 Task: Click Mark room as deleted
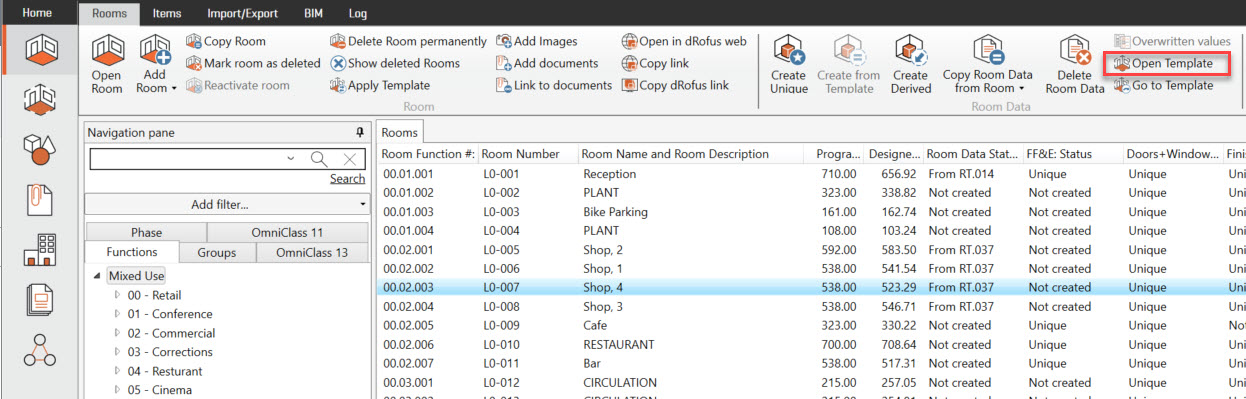click(x=253, y=63)
